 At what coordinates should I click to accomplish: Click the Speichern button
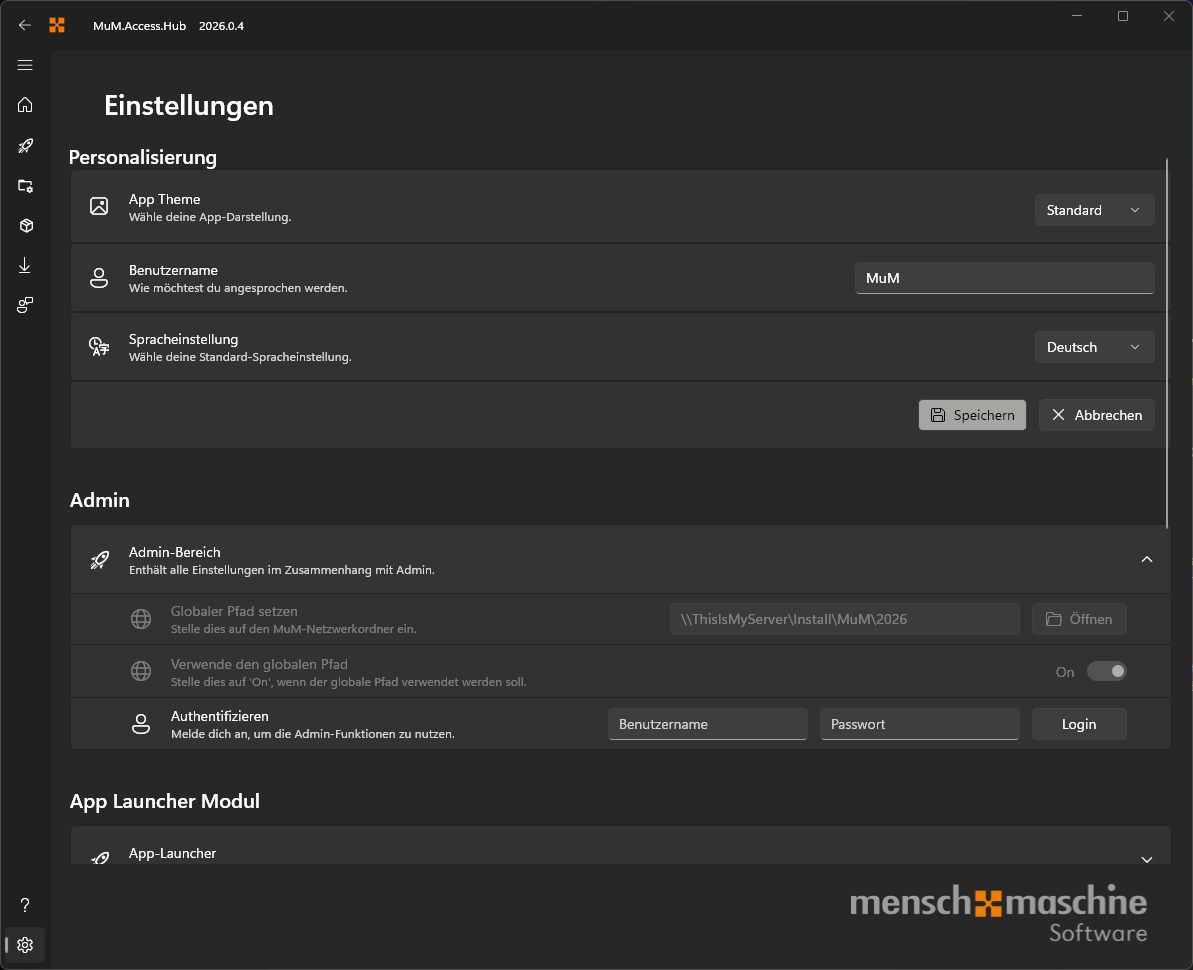click(972, 415)
